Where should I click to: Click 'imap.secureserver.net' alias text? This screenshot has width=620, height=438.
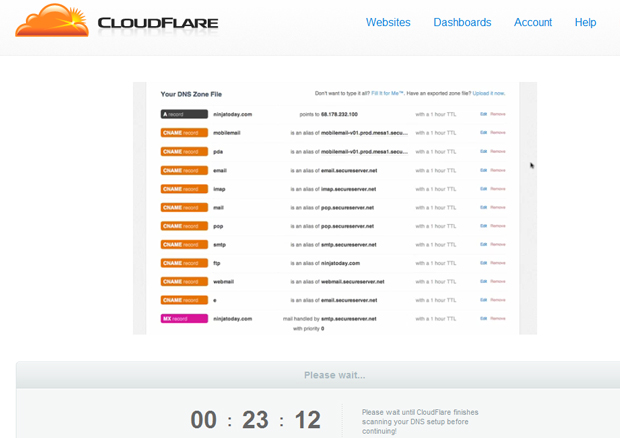coord(349,189)
